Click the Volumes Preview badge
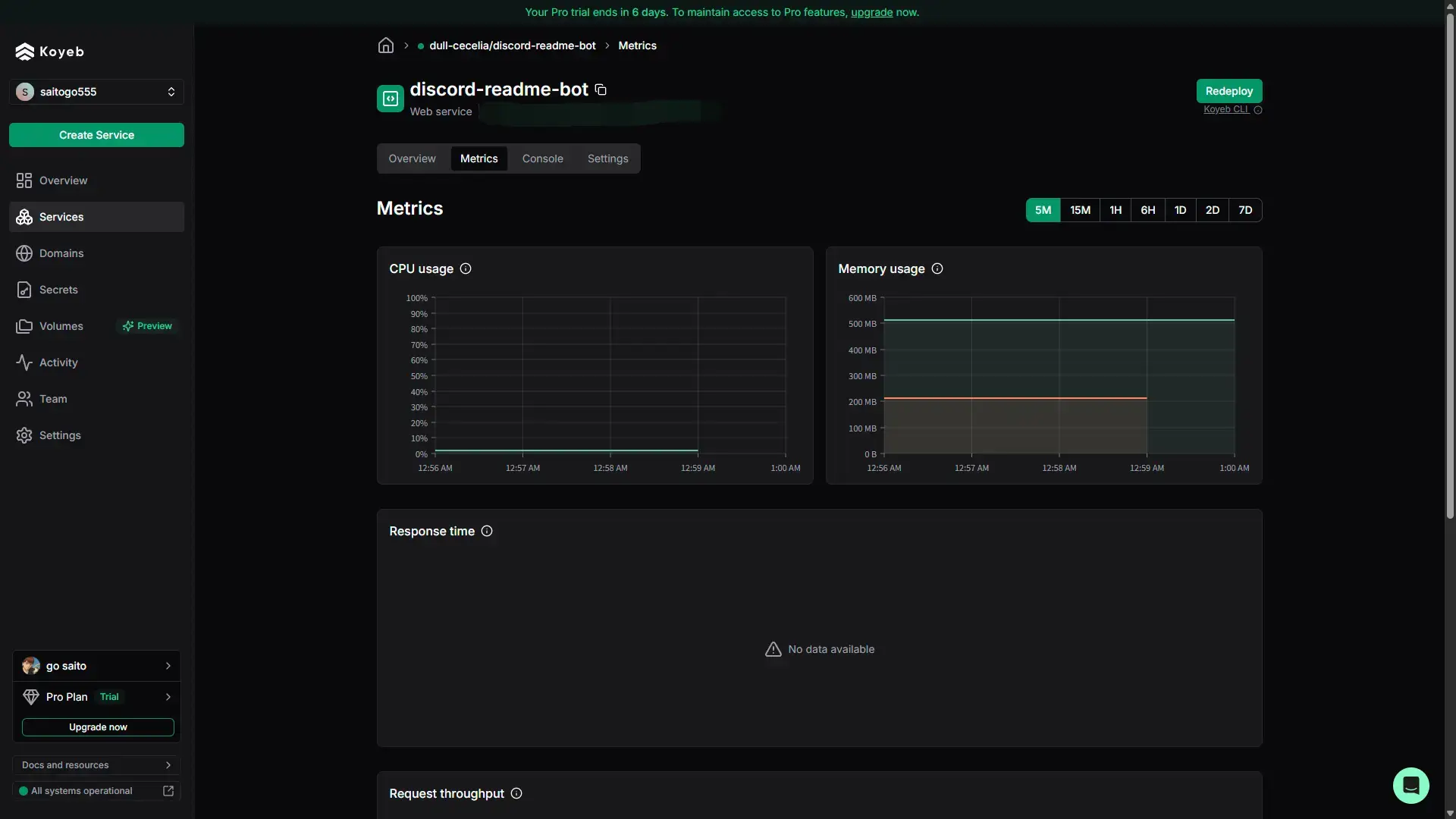The image size is (1456, 819). (x=147, y=326)
